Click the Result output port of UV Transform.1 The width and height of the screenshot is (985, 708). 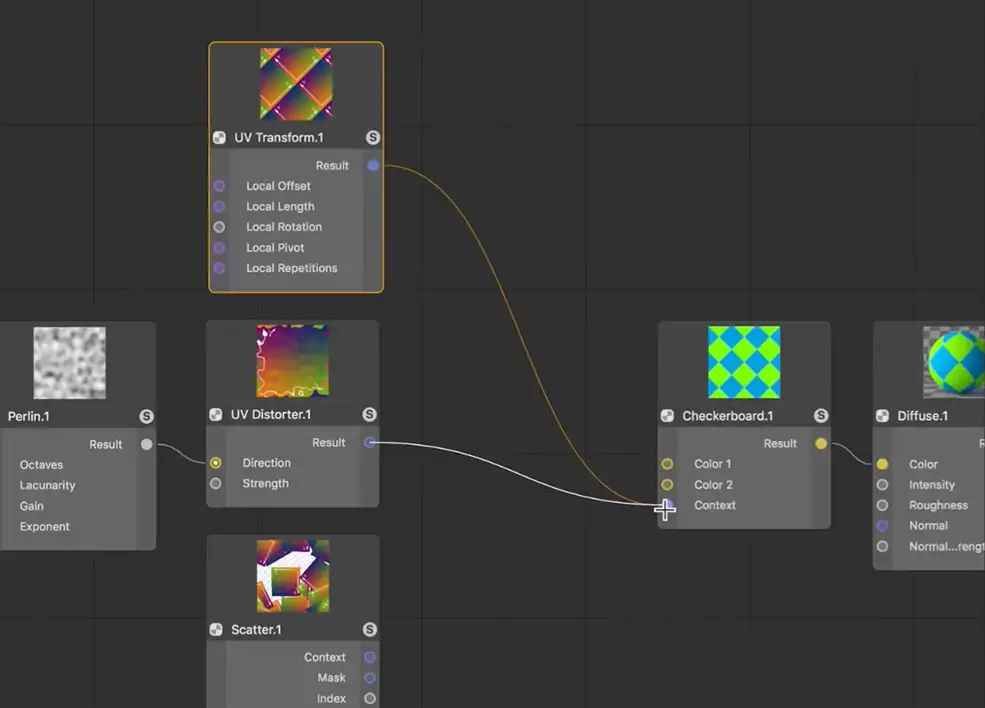point(373,166)
